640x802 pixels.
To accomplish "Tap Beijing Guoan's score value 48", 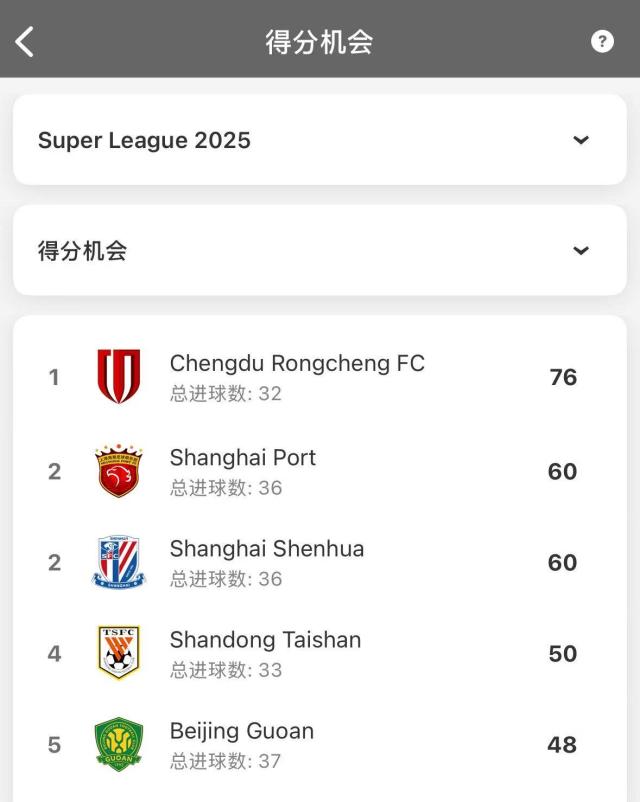I will (x=562, y=744).
